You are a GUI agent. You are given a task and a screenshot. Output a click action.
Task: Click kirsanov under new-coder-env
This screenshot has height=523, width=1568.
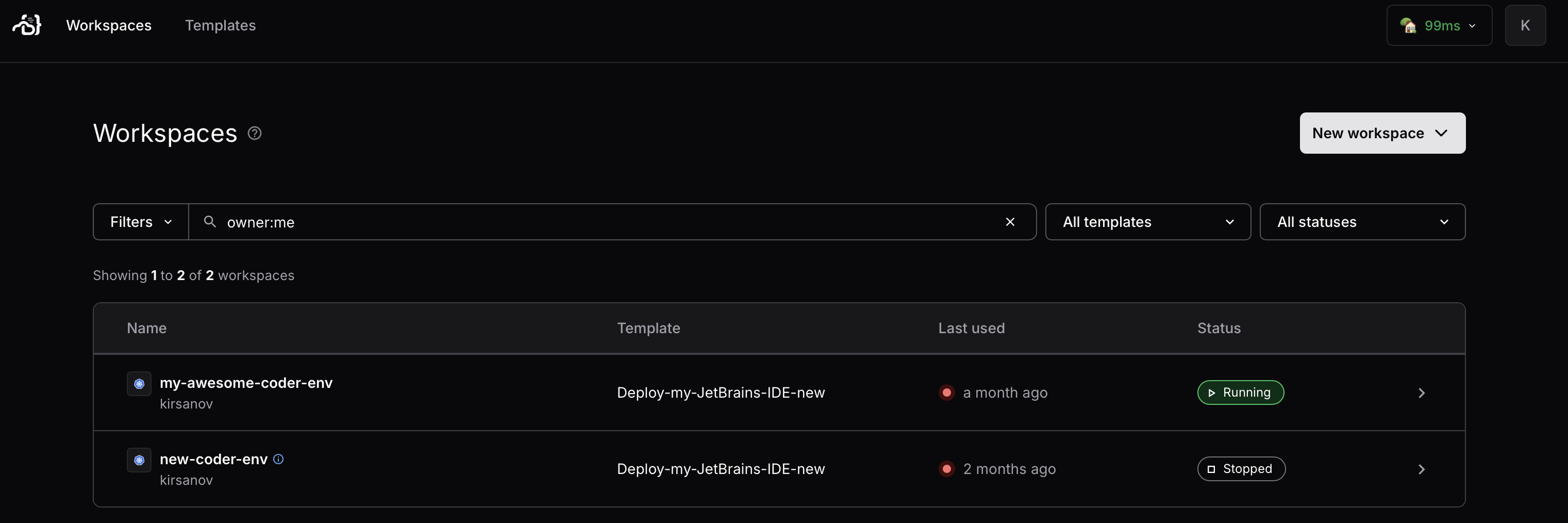tap(186, 480)
